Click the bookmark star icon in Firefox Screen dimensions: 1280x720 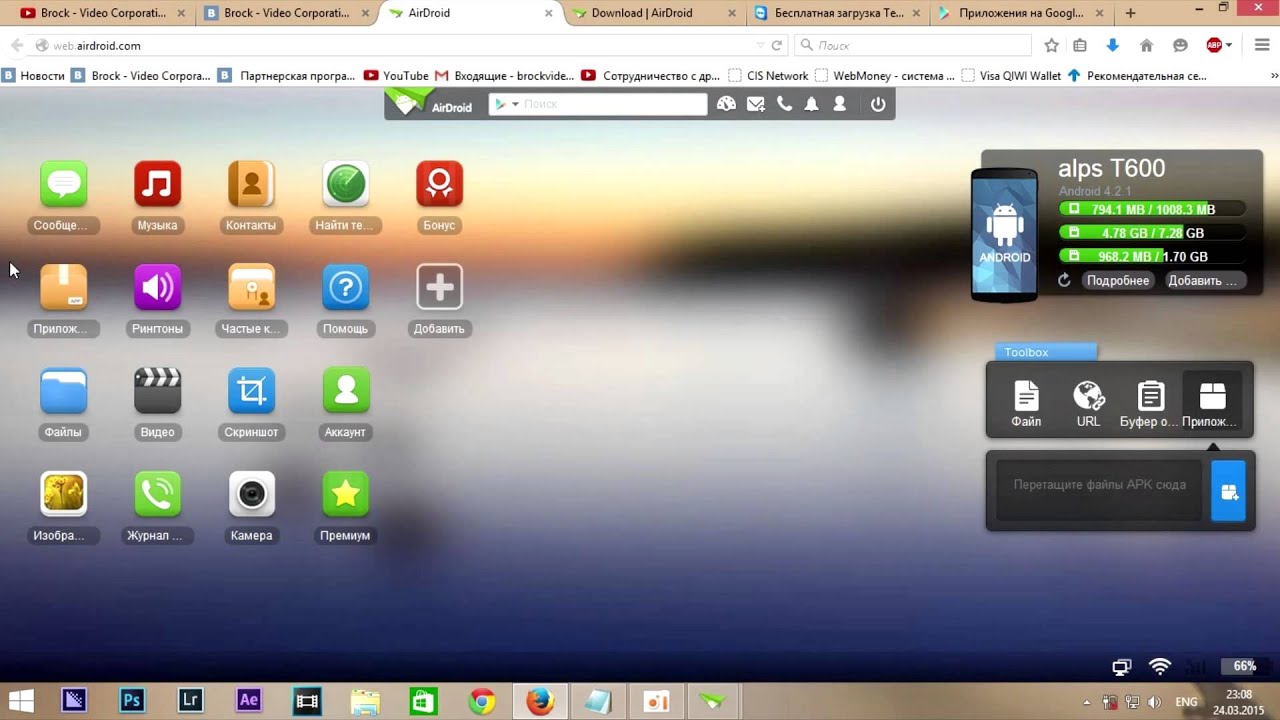[x=1051, y=45]
